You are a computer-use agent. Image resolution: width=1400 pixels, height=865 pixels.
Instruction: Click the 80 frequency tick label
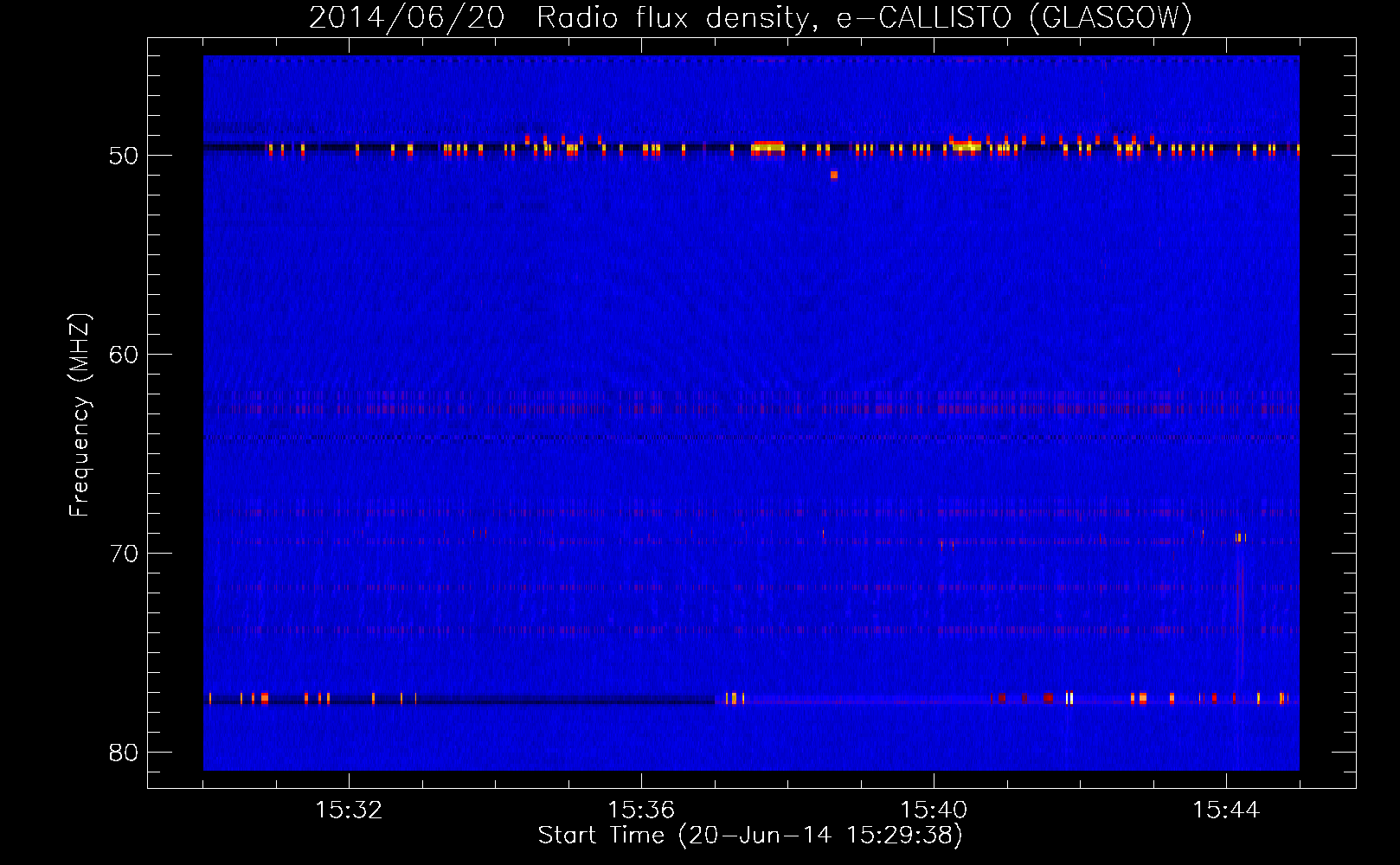124,753
